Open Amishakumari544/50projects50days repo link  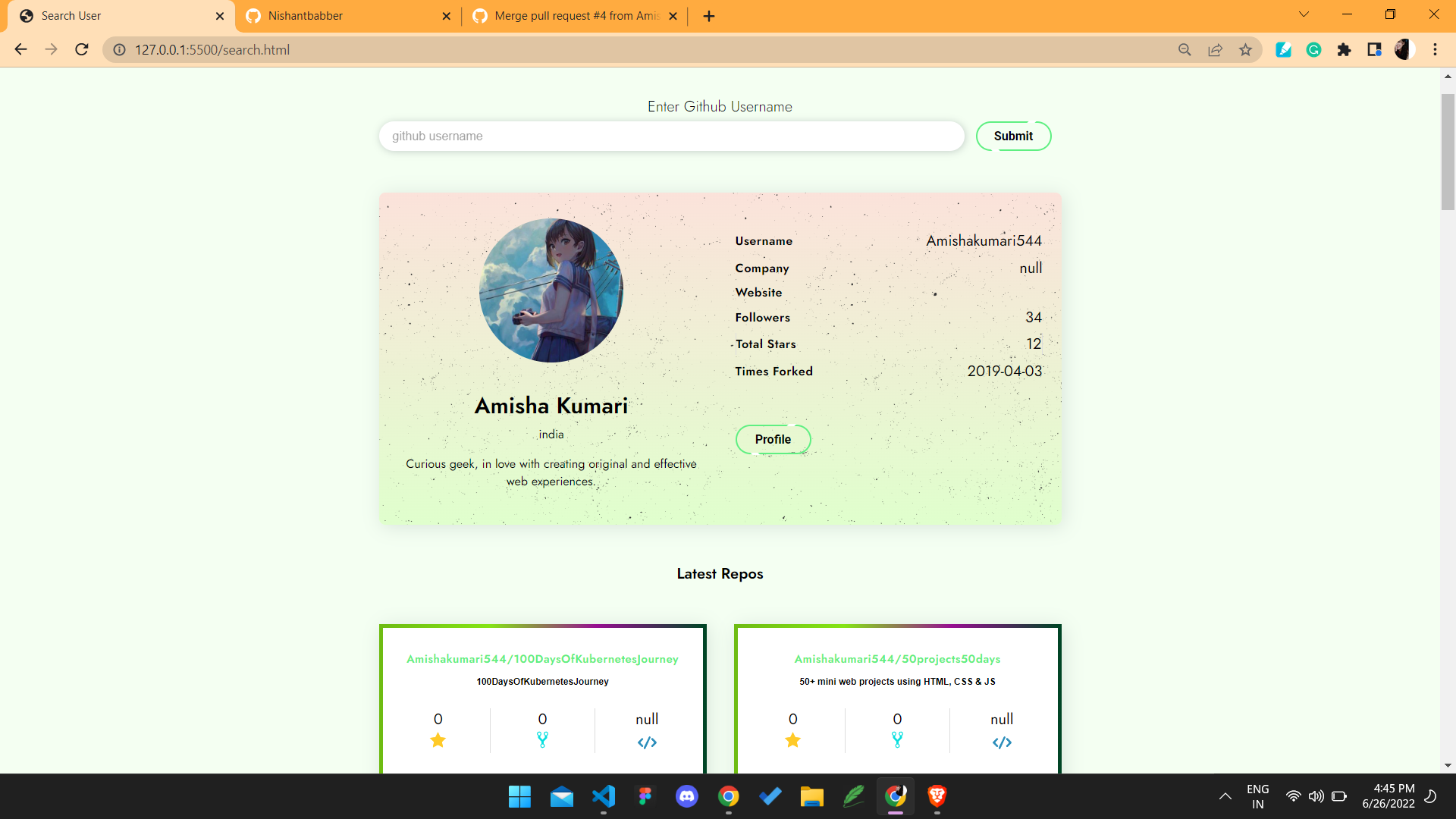click(x=897, y=659)
